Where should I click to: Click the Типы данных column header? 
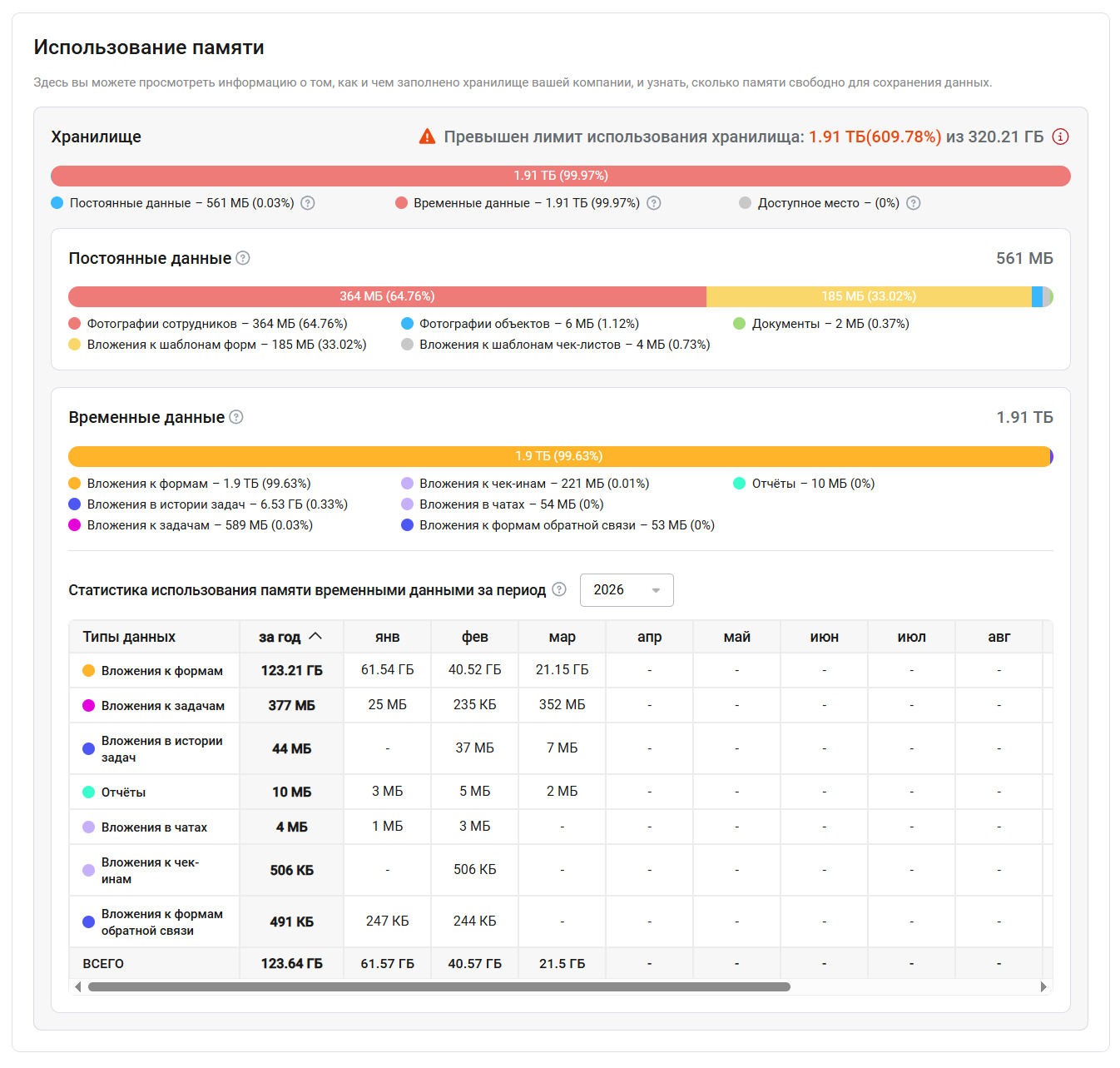pyautogui.click(x=129, y=637)
